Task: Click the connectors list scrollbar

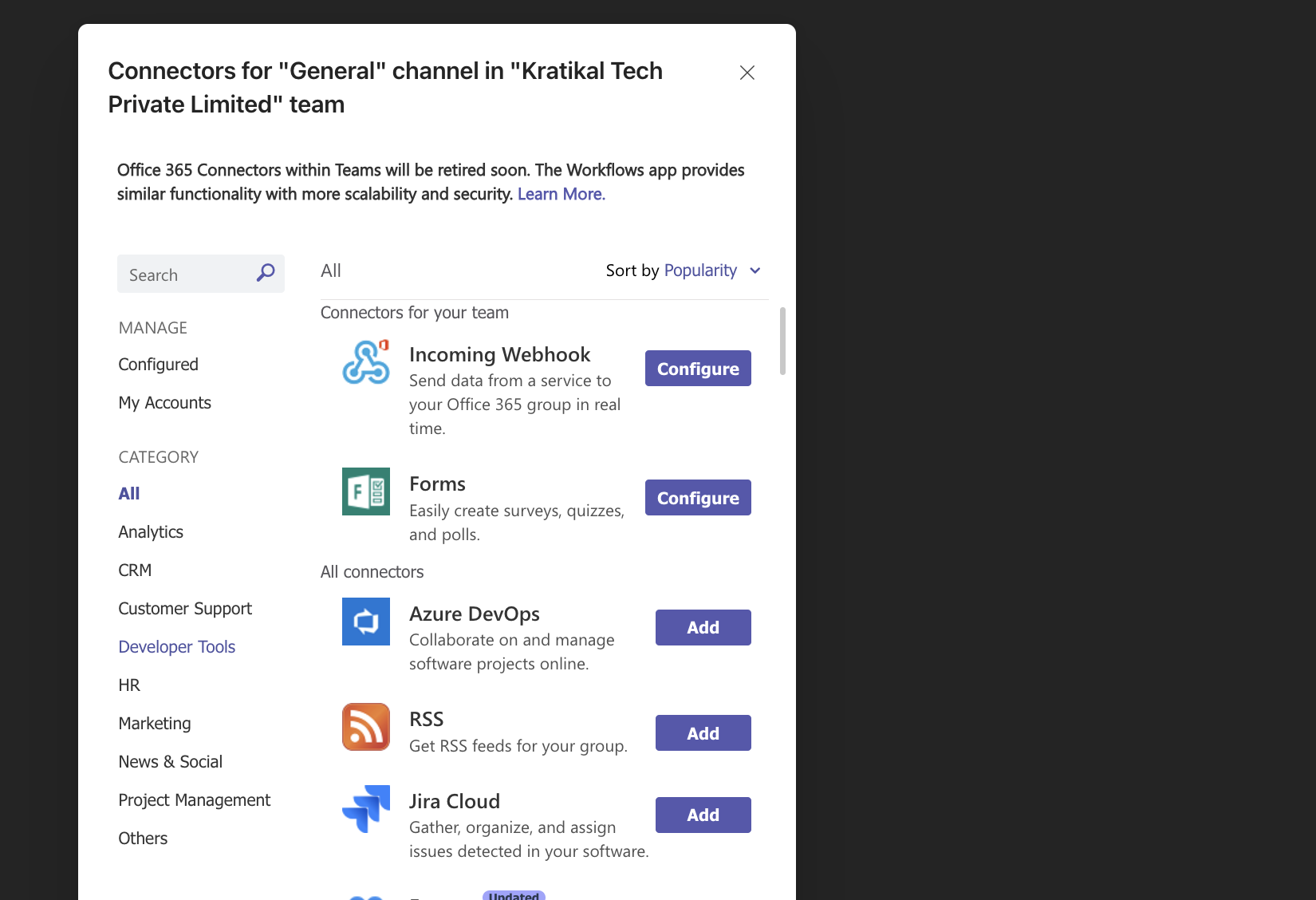Action: (782, 341)
